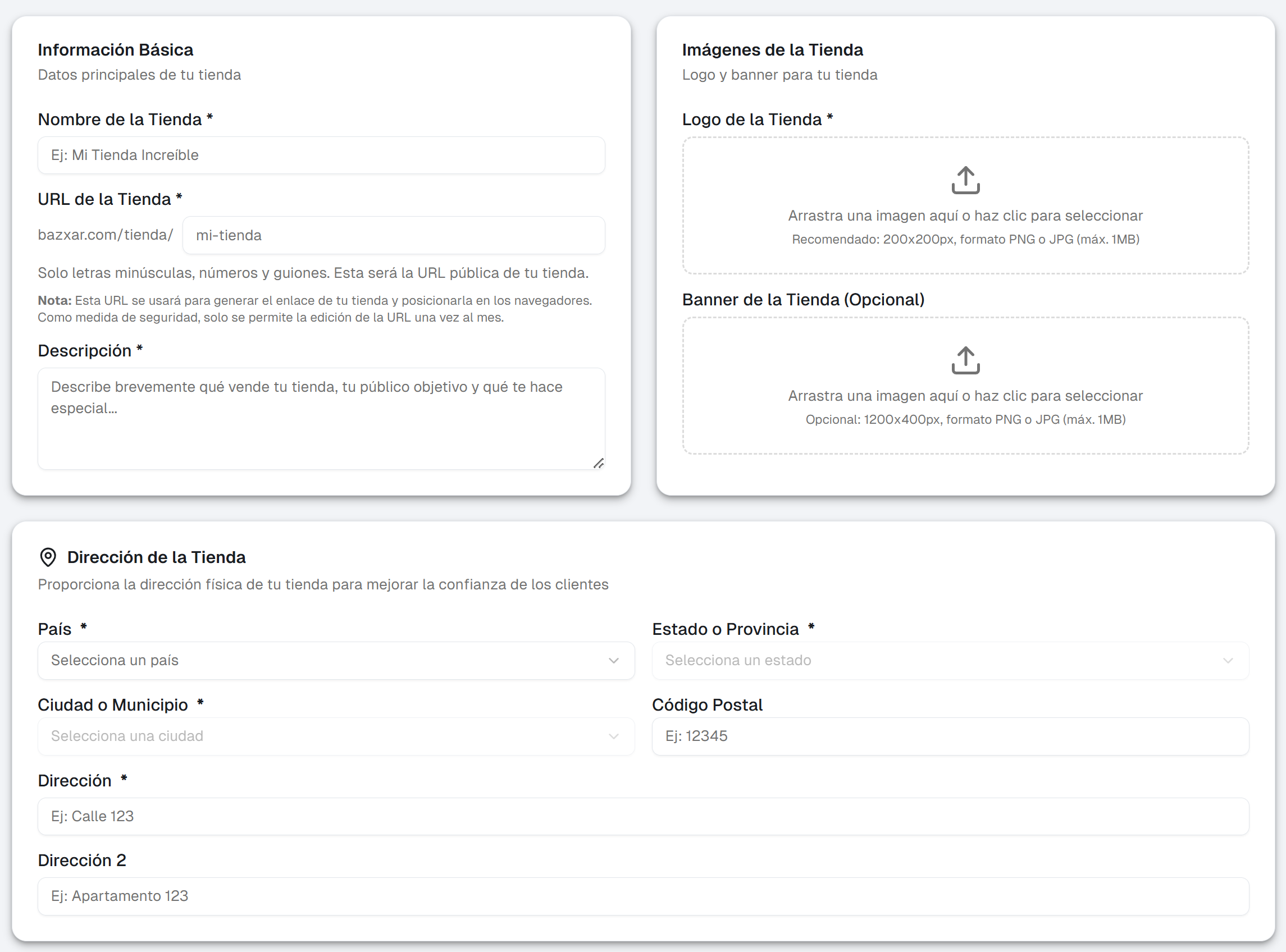Image resolution: width=1286 pixels, height=952 pixels.
Task: Click the map pin icon beside Dirección de la Tienda
Action: [48, 557]
